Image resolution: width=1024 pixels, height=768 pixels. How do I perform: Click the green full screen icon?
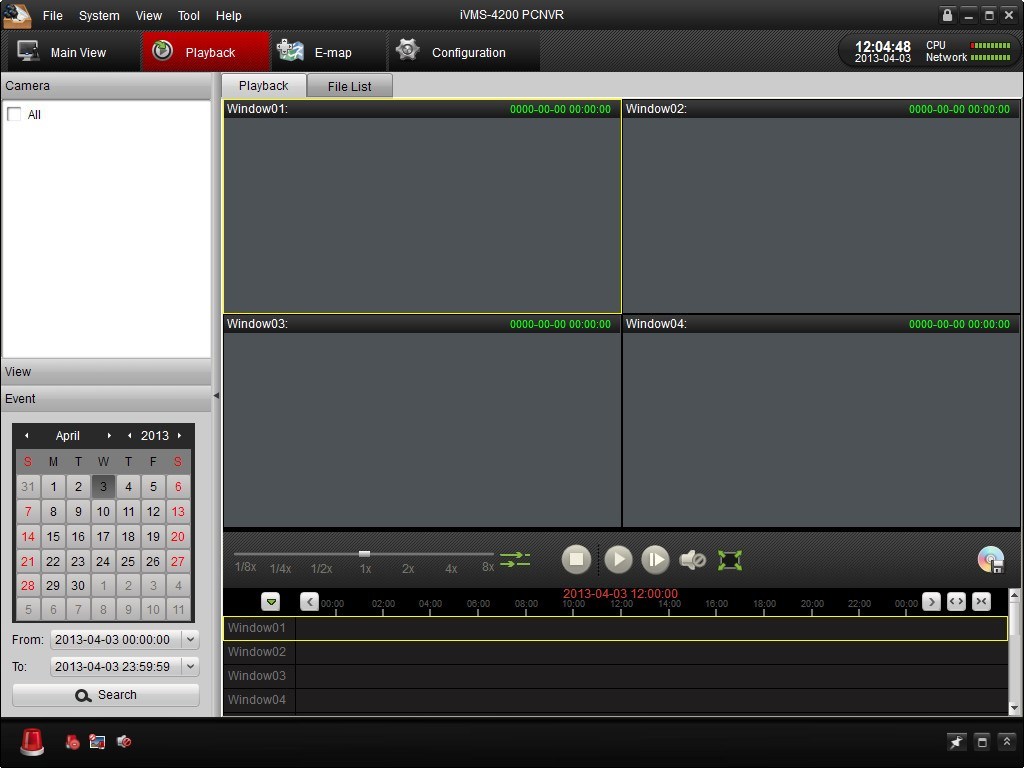tap(730, 560)
